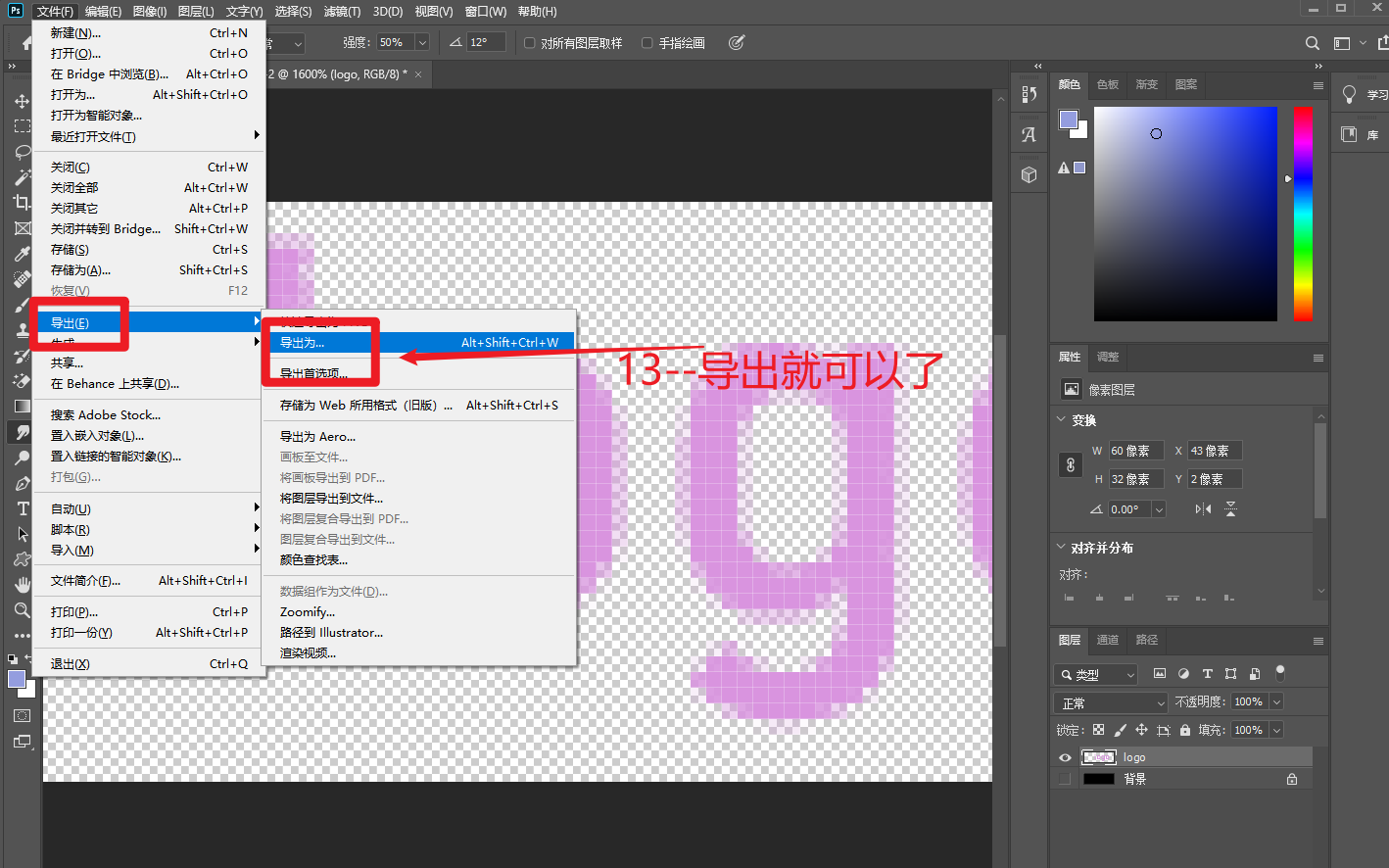Open the Color panel menu icon
The width and height of the screenshot is (1389, 868).
(x=1318, y=85)
